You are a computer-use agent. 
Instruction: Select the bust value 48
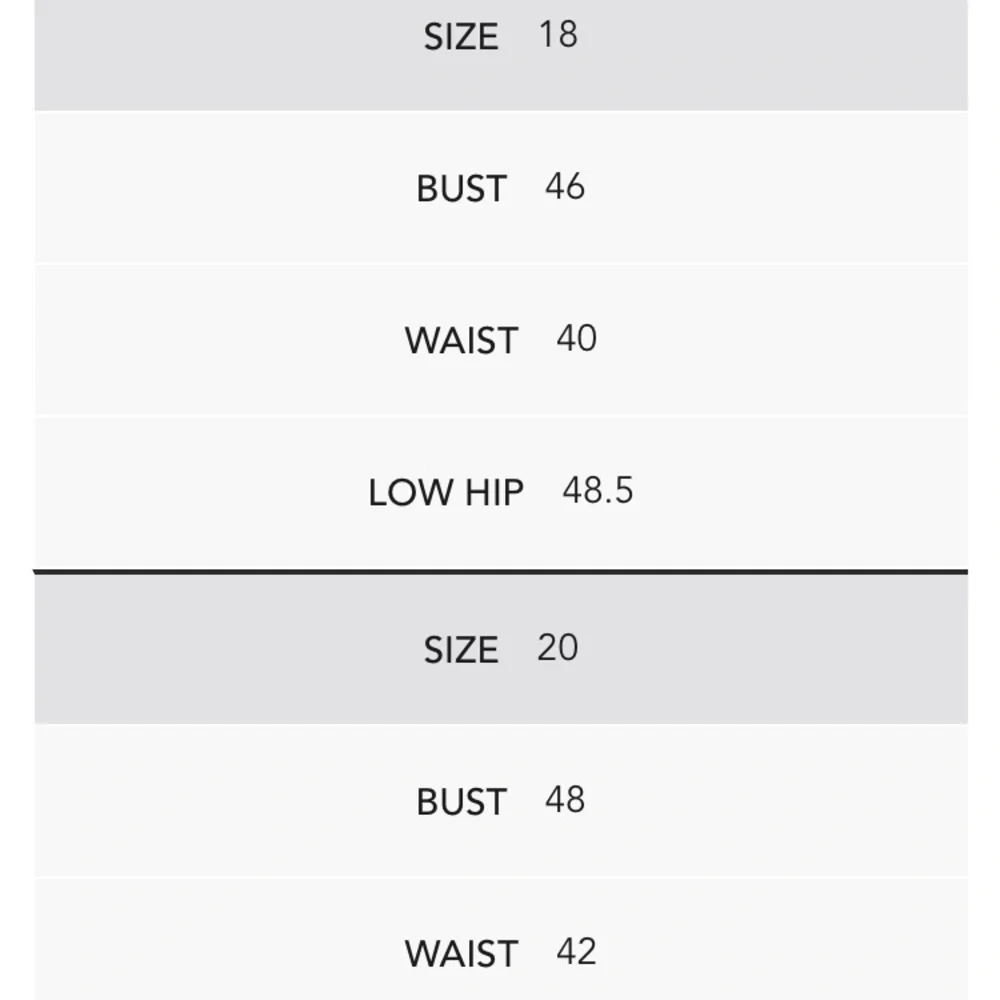(565, 800)
